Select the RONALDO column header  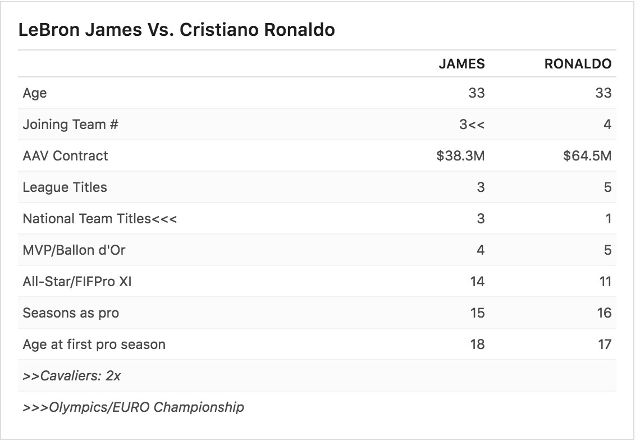(x=578, y=64)
